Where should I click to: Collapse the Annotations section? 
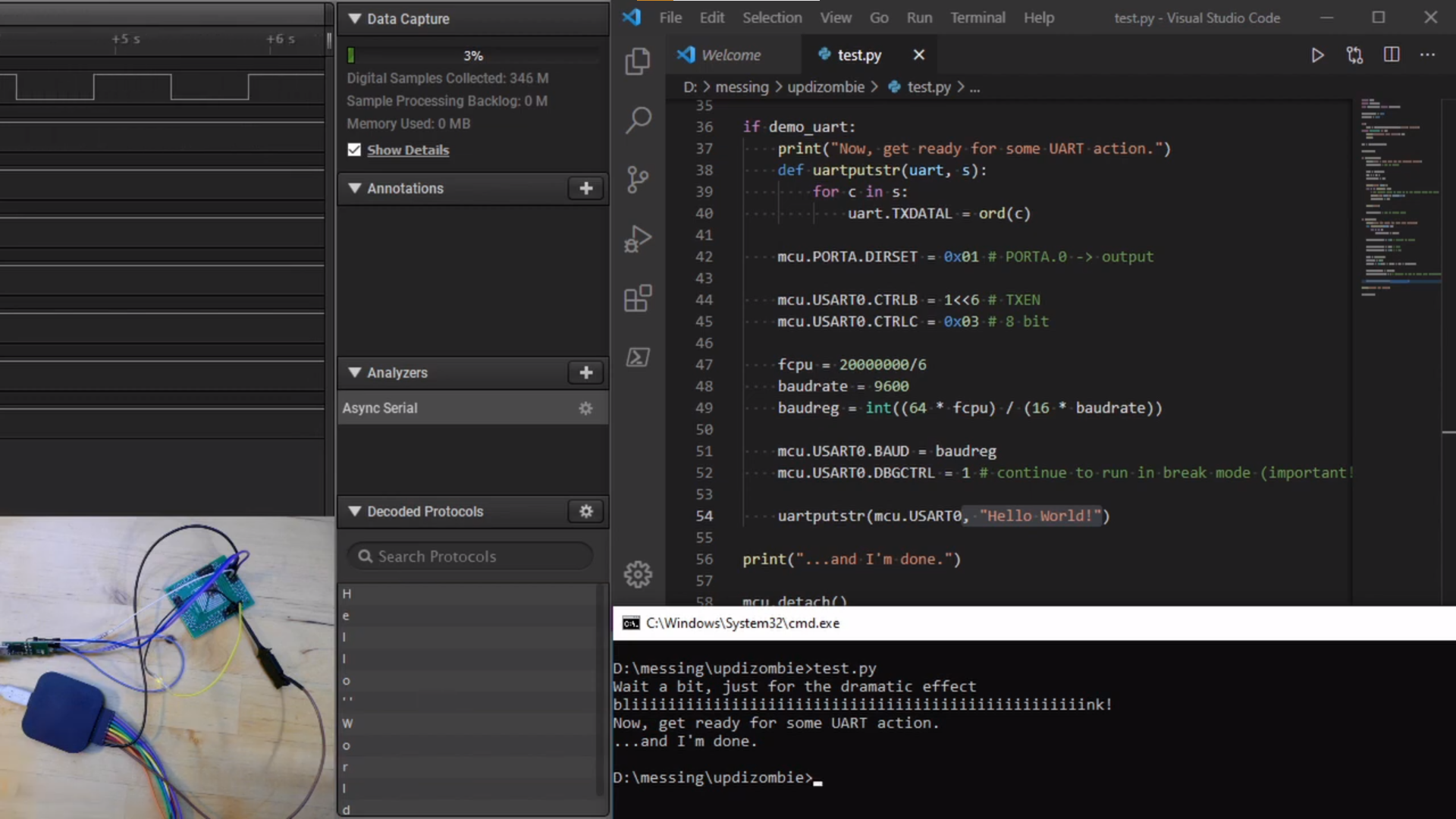tap(354, 188)
